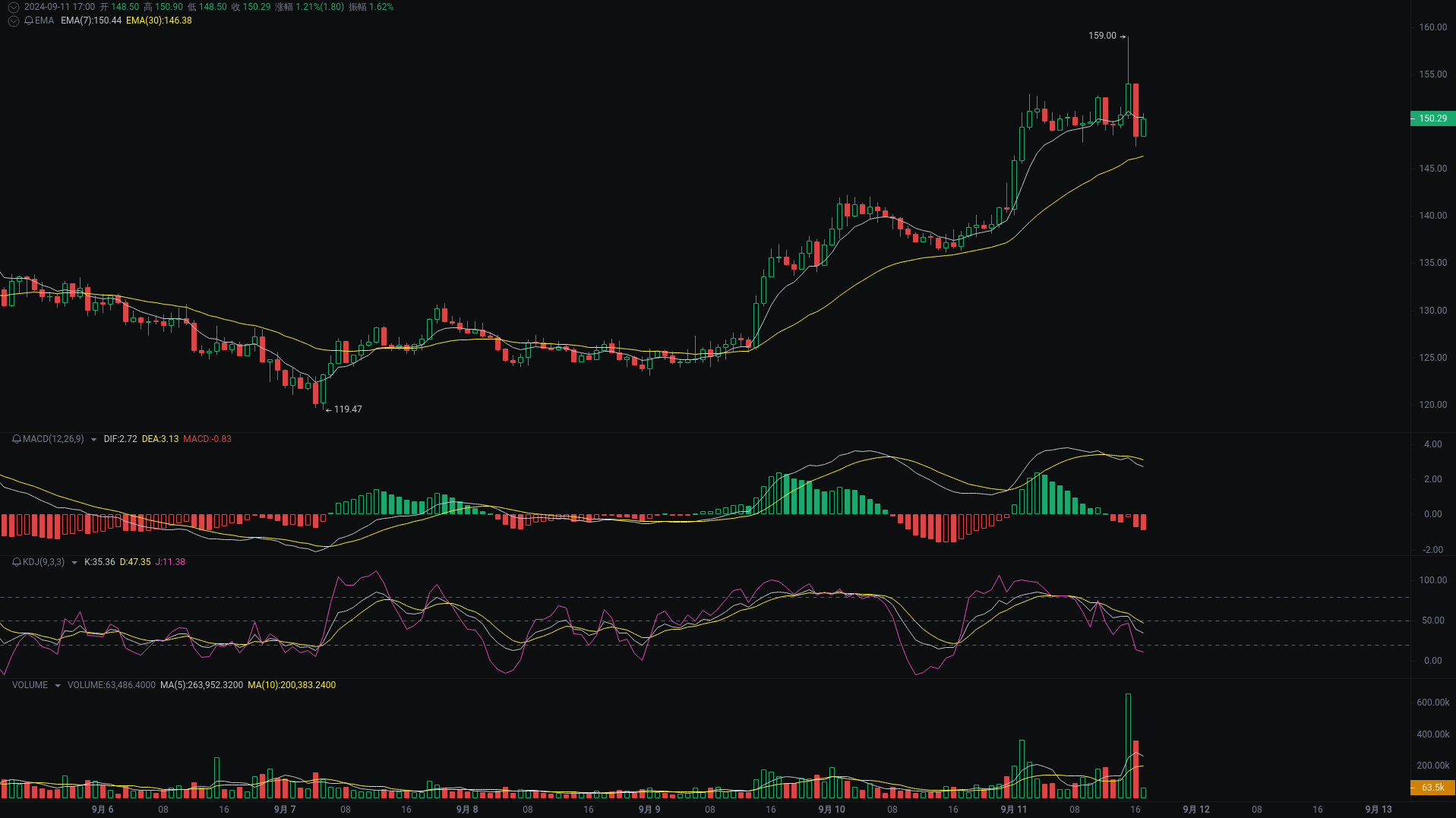The image size is (1456, 818).
Task: Click the 400.00k volume axis label
Action: (x=1433, y=734)
